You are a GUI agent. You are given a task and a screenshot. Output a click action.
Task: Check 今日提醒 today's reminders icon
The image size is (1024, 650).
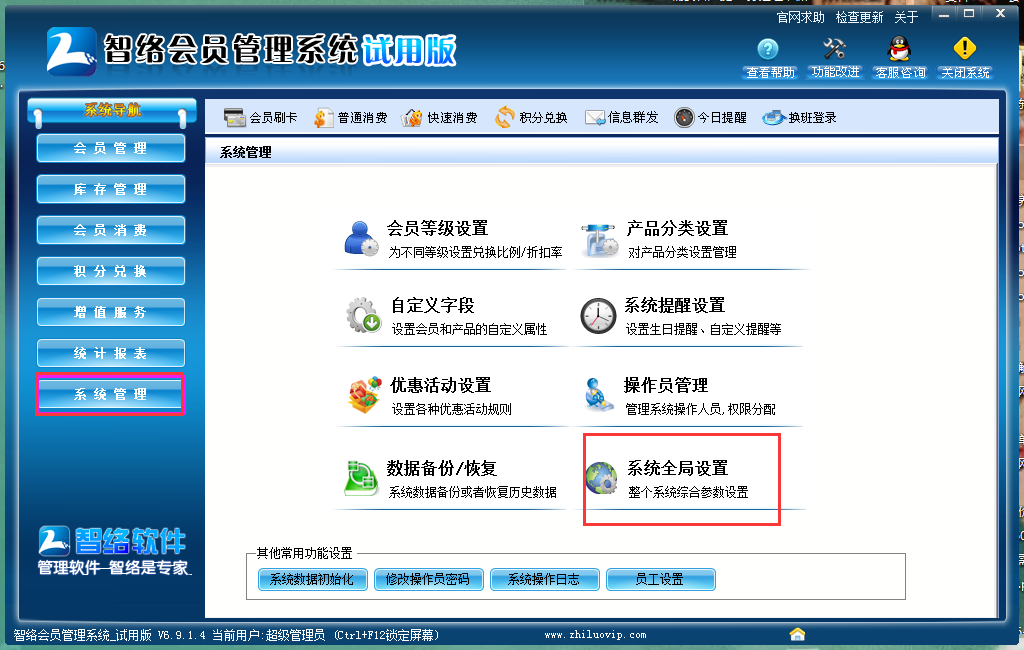tap(701, 116)
